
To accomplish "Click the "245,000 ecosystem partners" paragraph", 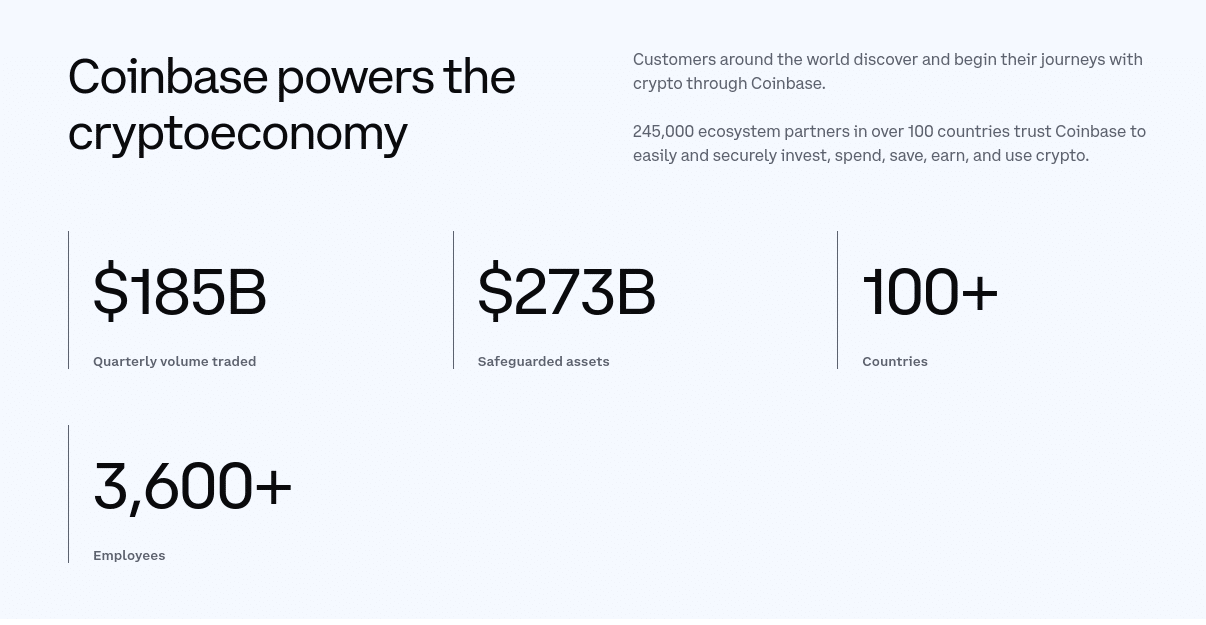I will click(889, 143).
